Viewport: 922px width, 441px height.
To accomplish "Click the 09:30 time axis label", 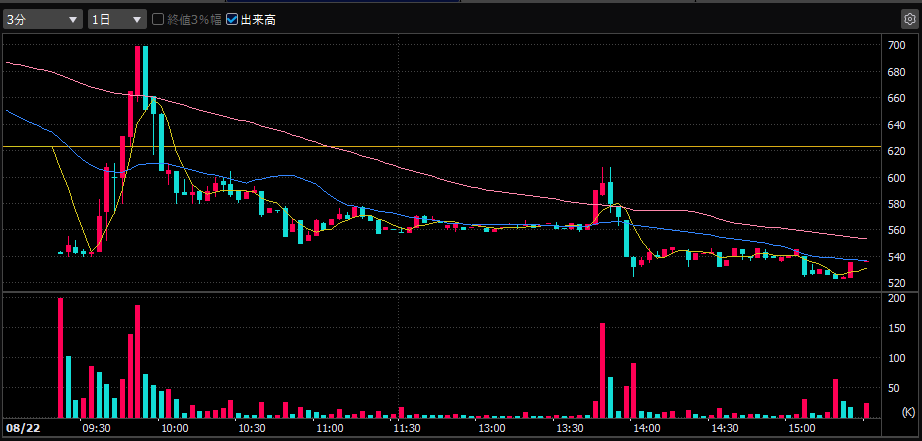I will coord(96,427).
